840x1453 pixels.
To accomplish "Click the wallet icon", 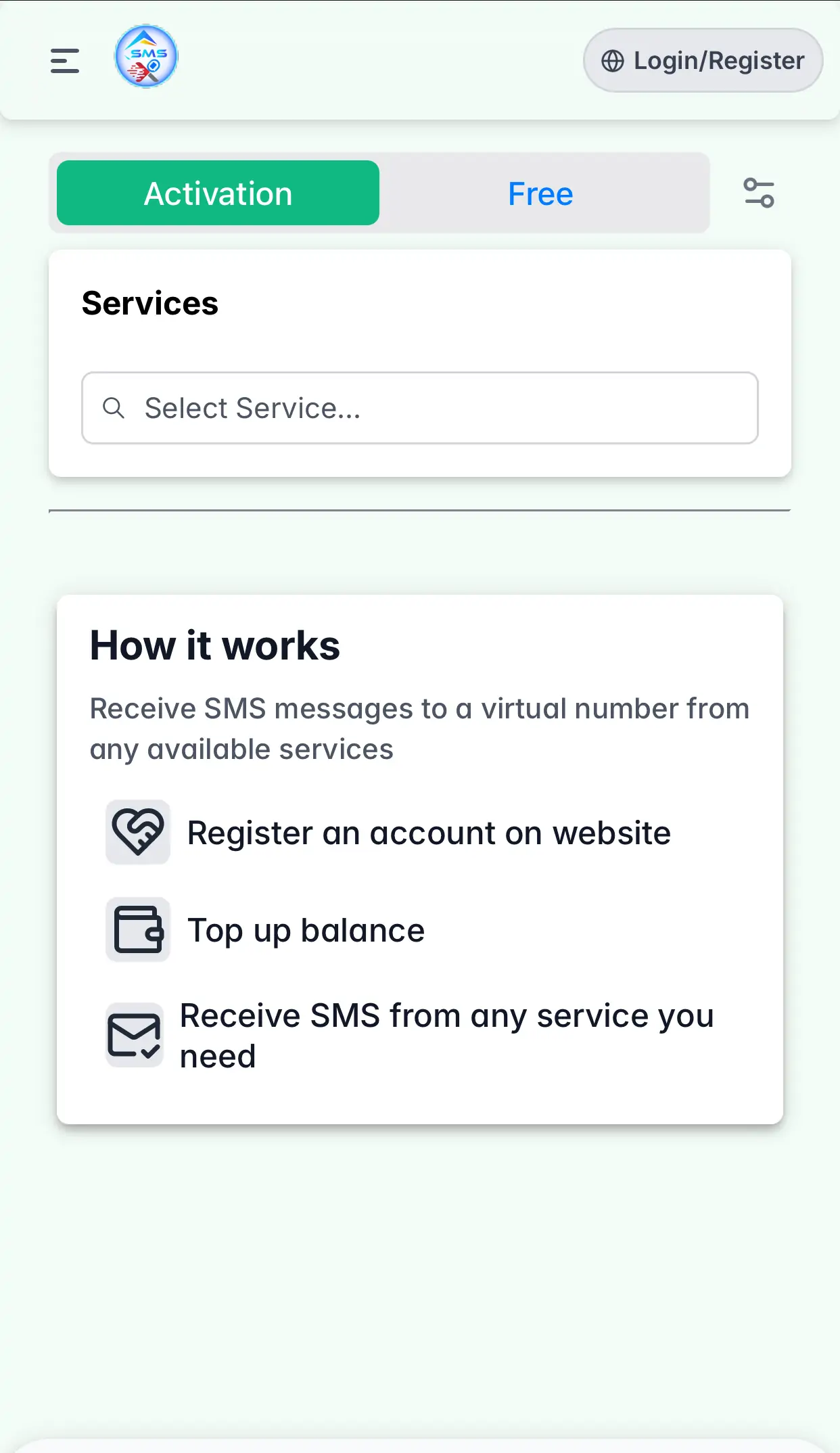I will [138, 929].
